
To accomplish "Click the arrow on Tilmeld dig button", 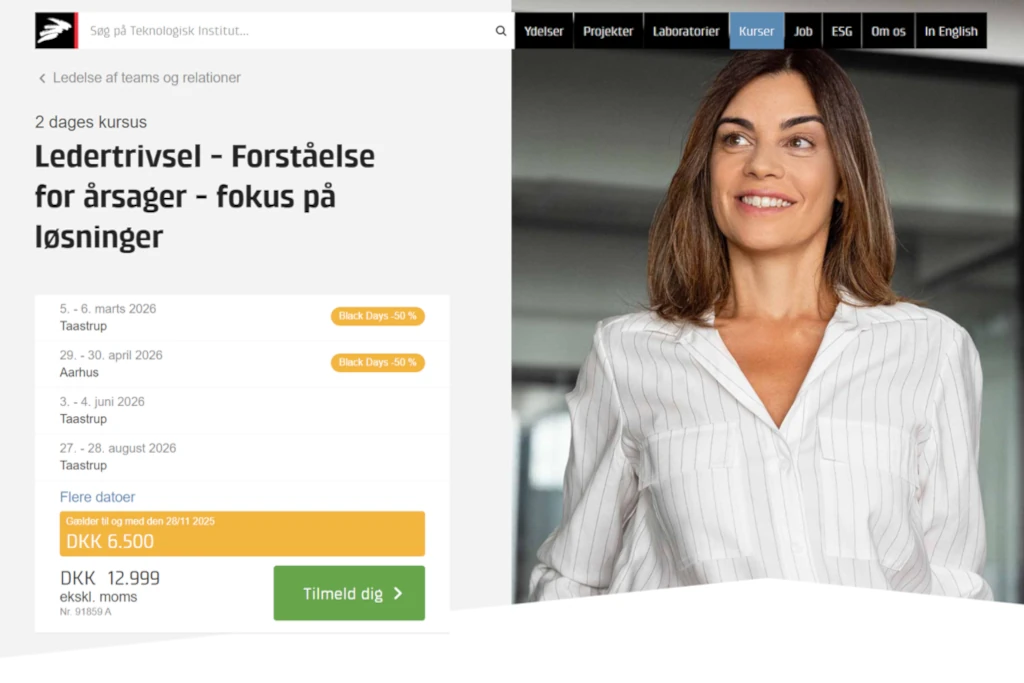I will (x=398, y=594).
